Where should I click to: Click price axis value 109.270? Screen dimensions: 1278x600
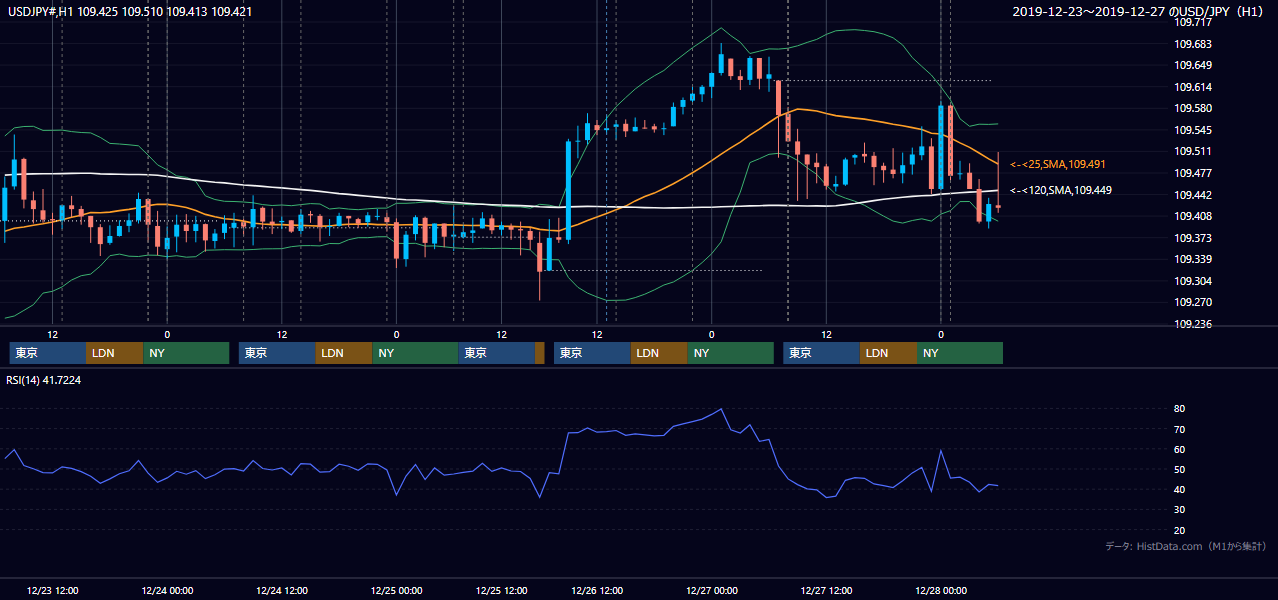[1193, 303]
